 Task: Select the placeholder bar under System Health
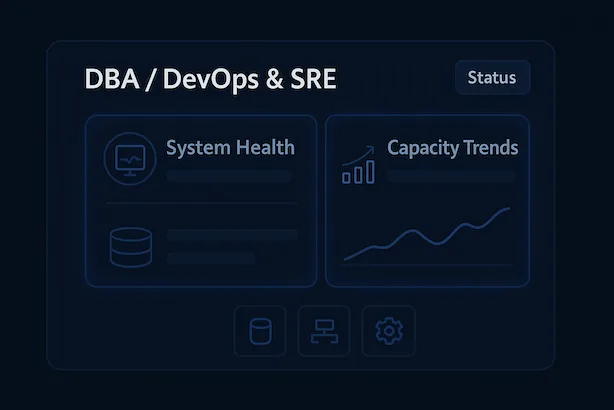coord(229,176)
